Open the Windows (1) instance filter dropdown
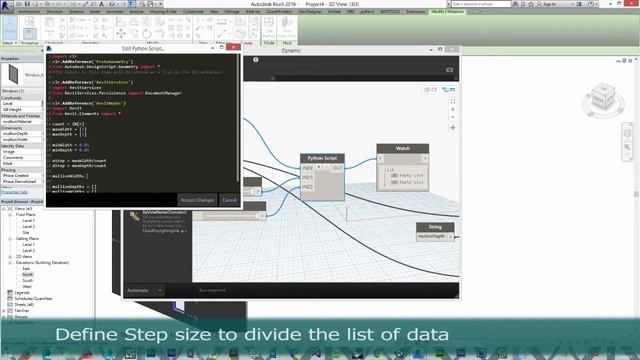The width and height of the screenshot is (640, 360). pos(22,91)
